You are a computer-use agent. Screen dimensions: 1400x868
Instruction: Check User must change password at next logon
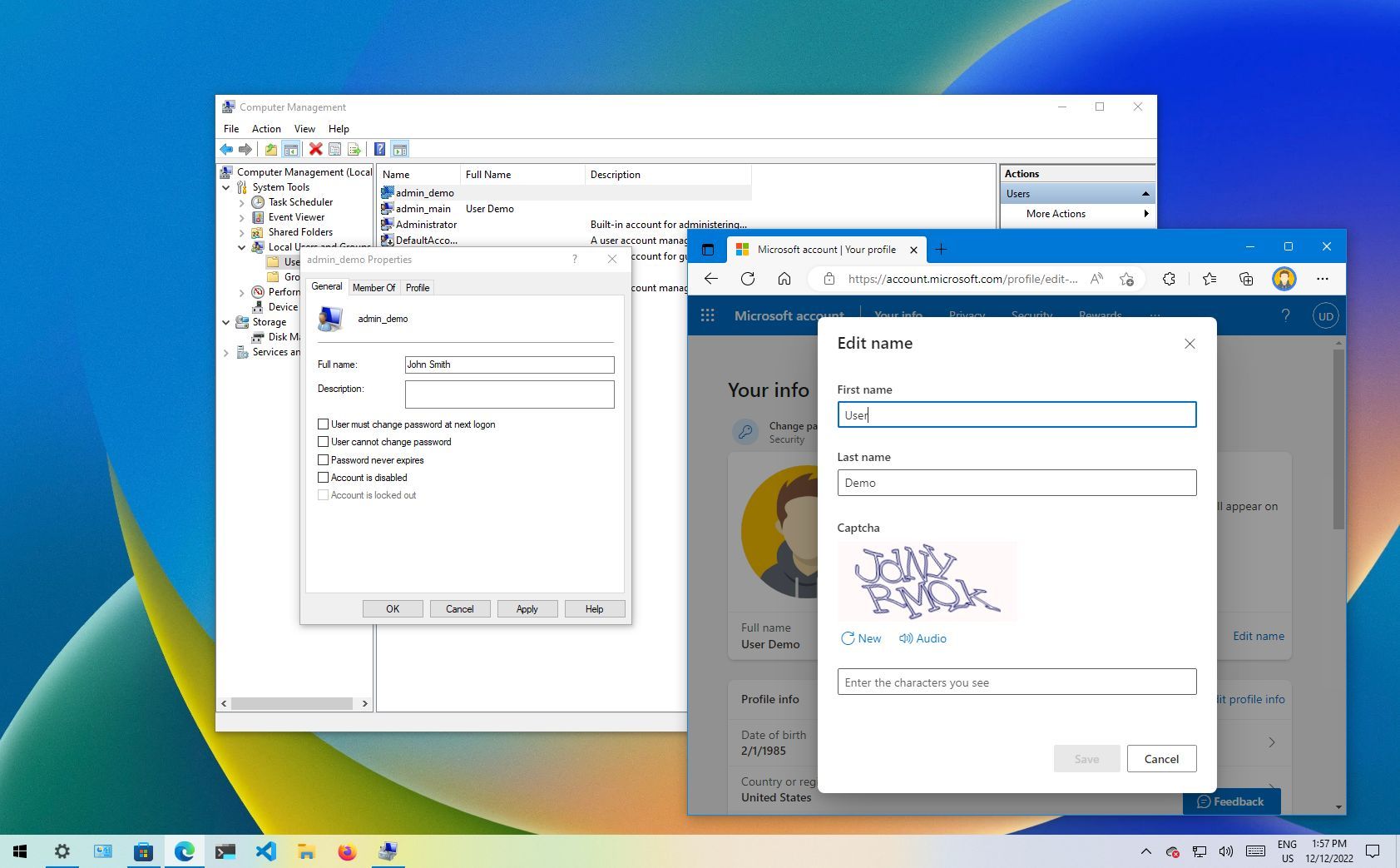click(324, 424)
